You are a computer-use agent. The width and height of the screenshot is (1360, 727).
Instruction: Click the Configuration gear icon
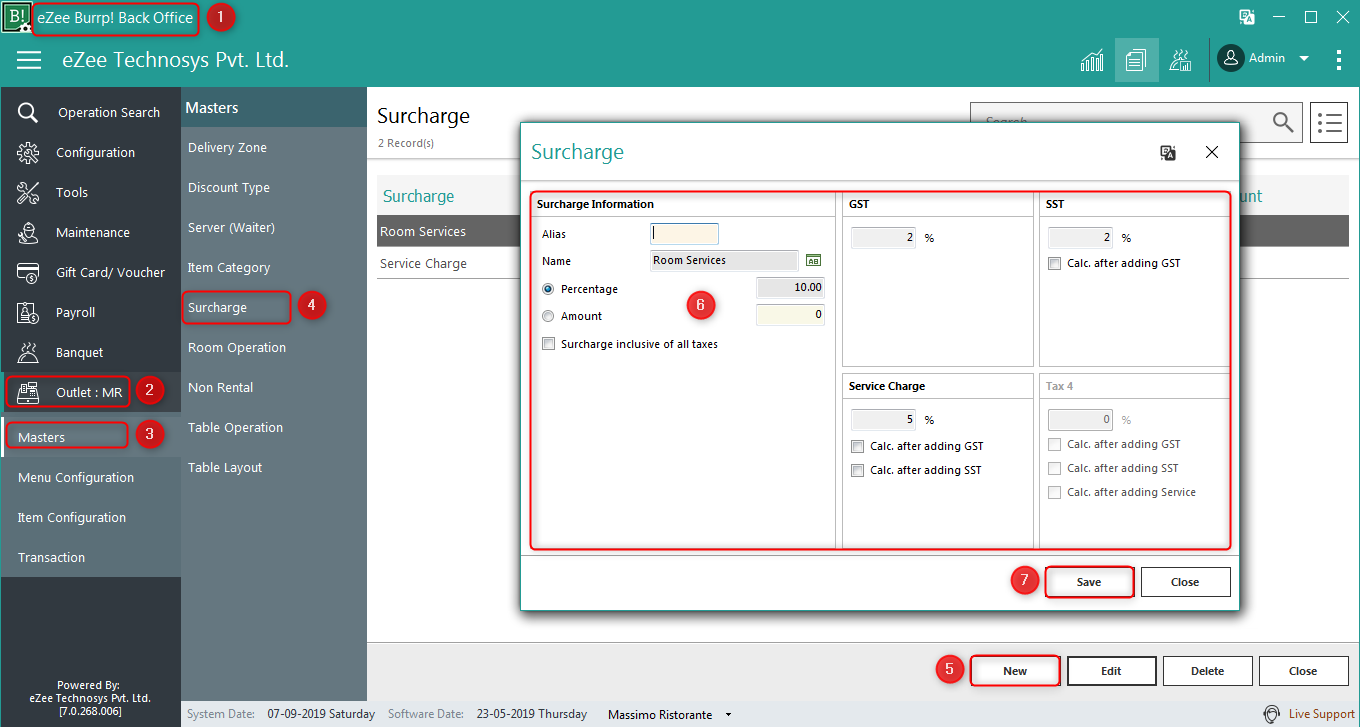click(28, 153)
